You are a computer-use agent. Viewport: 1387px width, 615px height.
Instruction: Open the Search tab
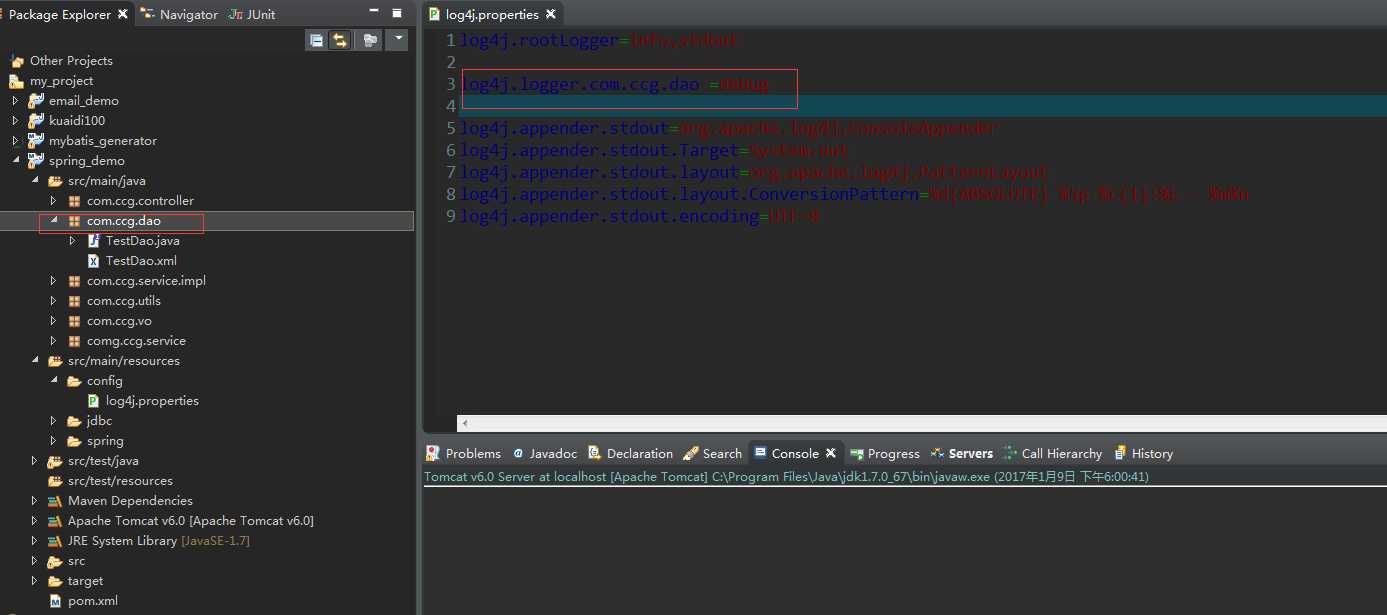point(712,453)
